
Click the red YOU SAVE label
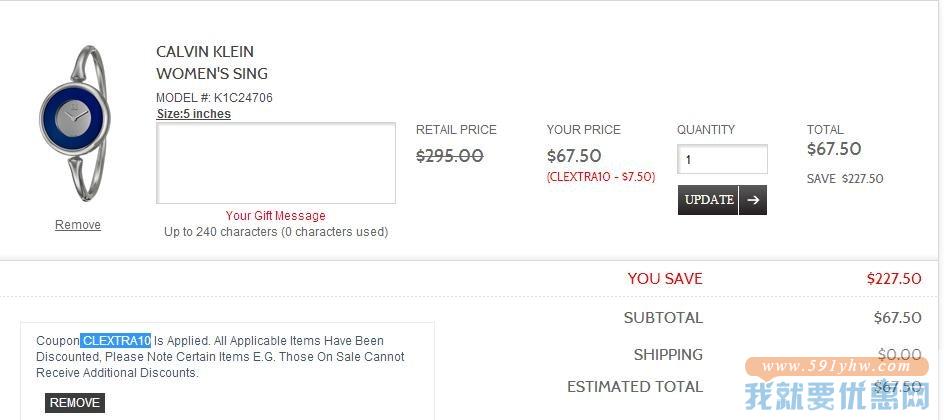665,279
